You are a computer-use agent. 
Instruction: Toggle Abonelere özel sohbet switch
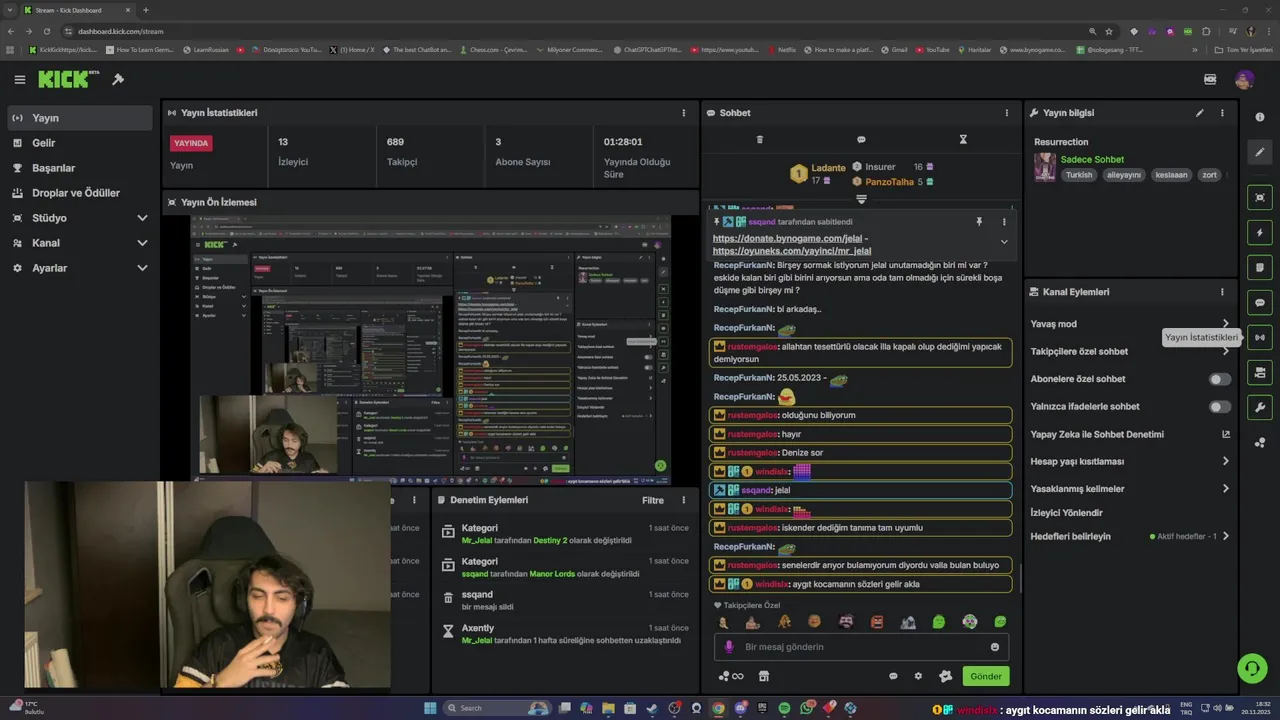[1220, 379]
